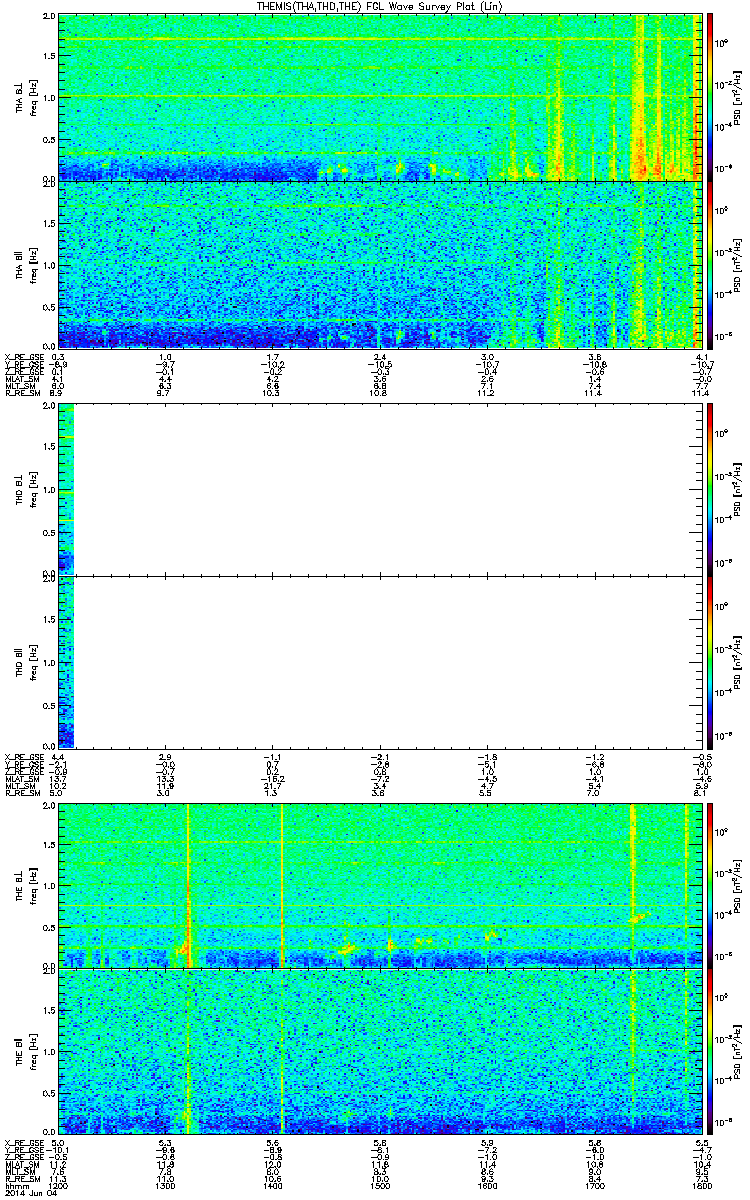
Task: Click the THD X_RE_GSE ephemeris row label
Action: click(x=24, y=757)
